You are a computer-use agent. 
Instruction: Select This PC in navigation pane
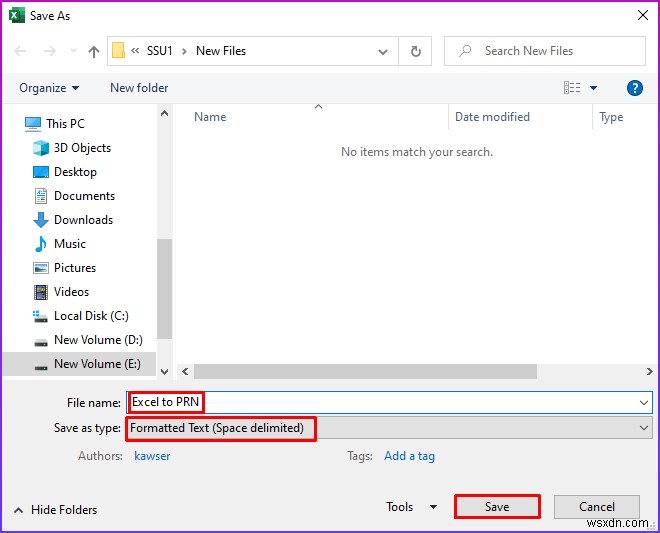pyautogui.click(x=55, y=124)
